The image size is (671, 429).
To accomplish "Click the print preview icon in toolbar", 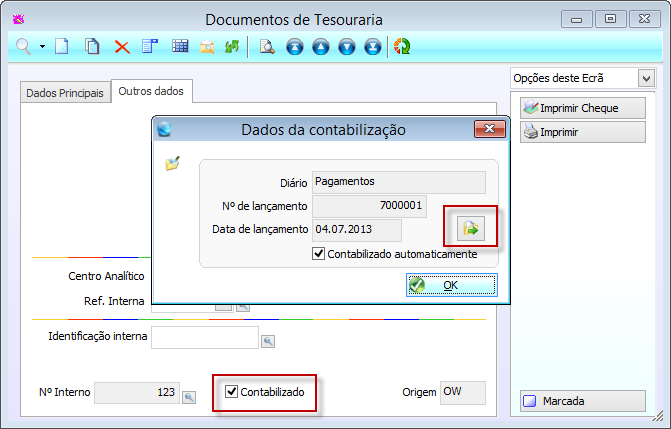I will (x=267, y=46).
